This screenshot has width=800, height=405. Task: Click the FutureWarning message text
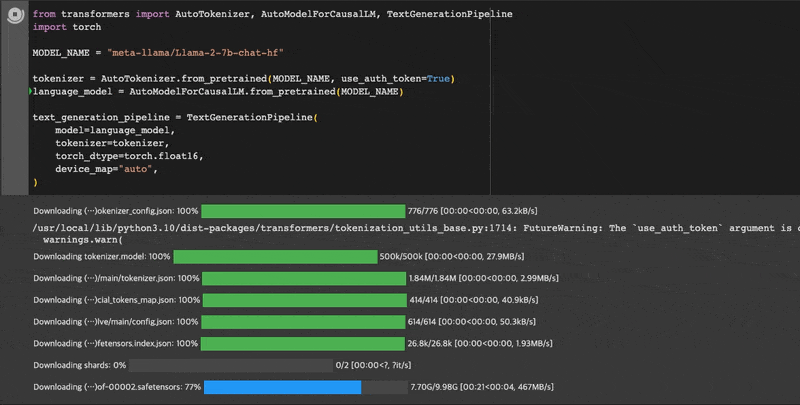click(x=416, y=228)
